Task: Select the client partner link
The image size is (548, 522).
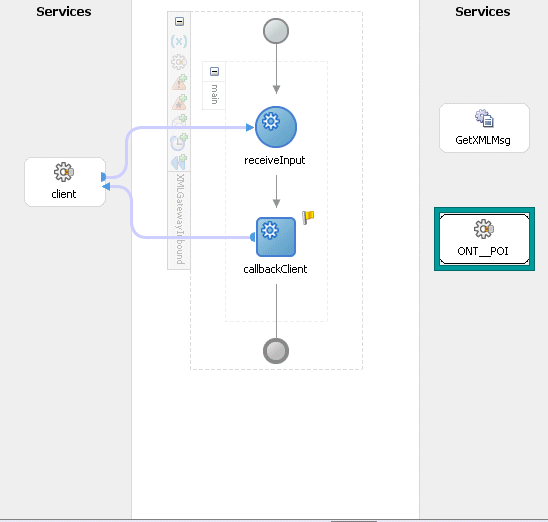Action: [65, 182]
